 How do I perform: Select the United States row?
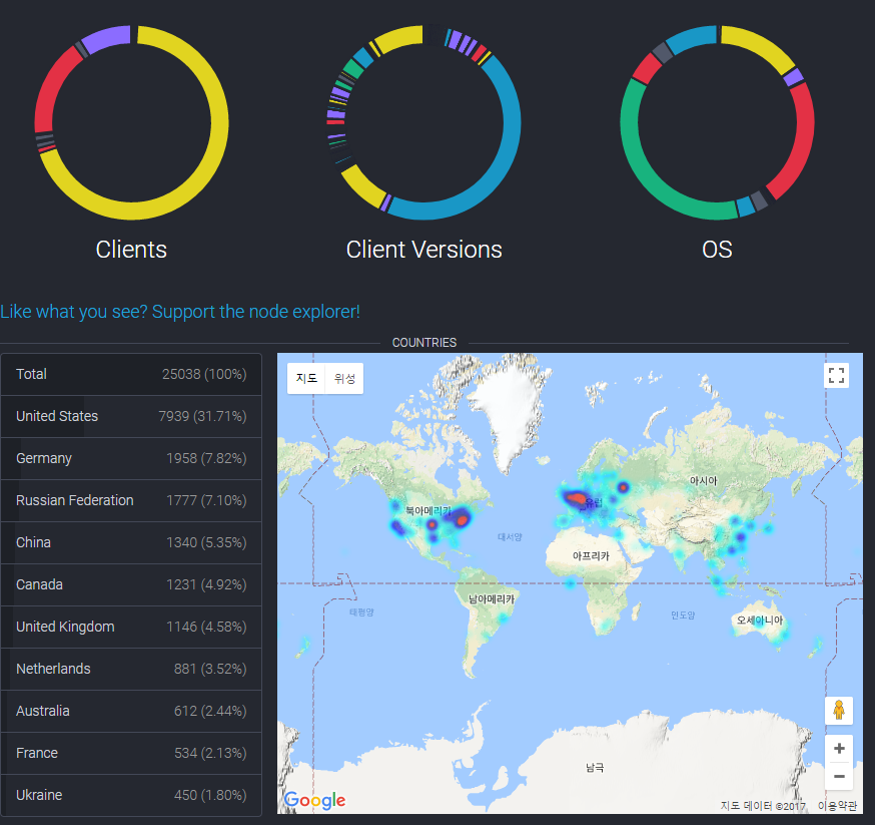131,416
